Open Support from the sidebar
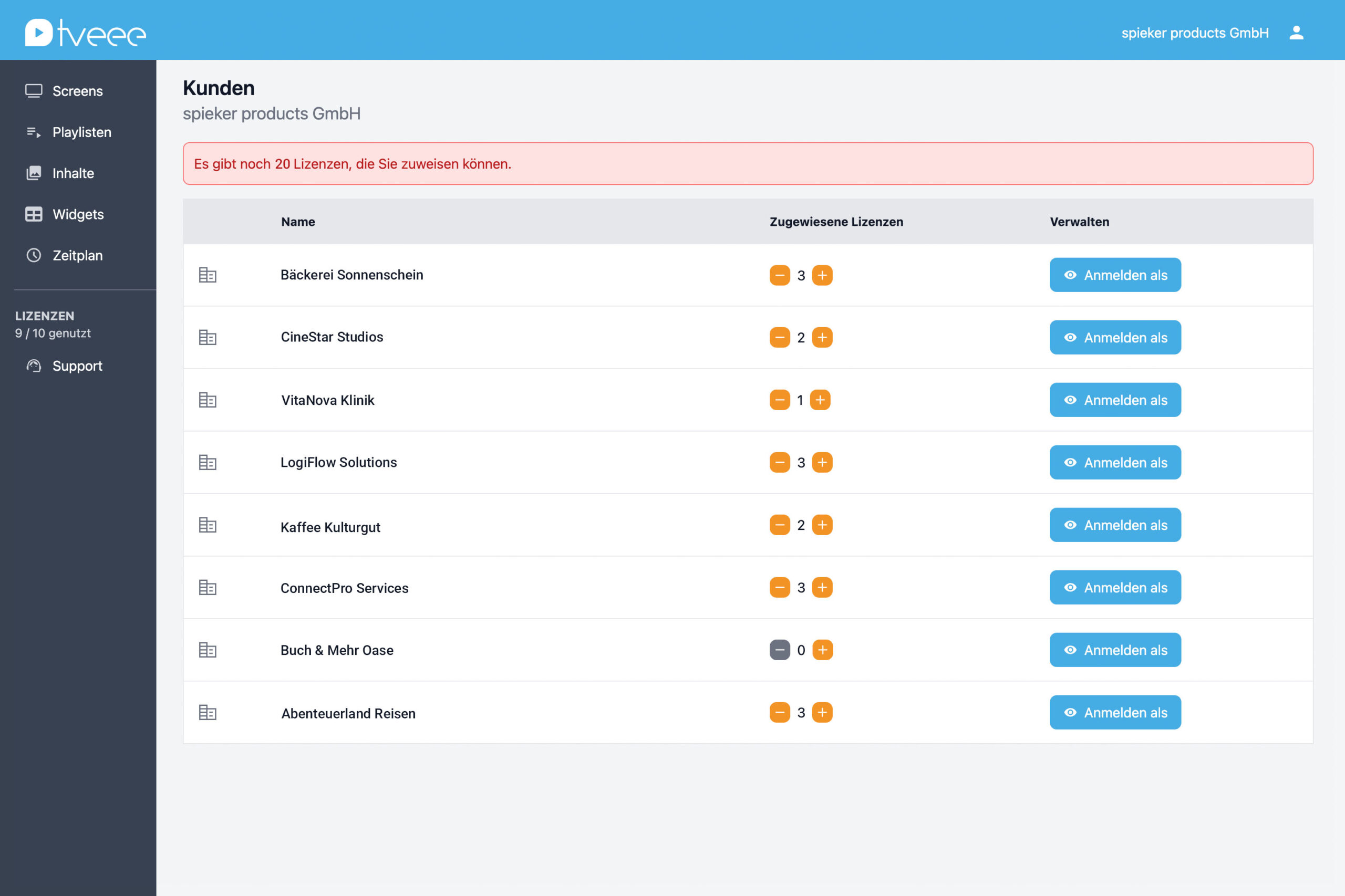 [77, 366]
